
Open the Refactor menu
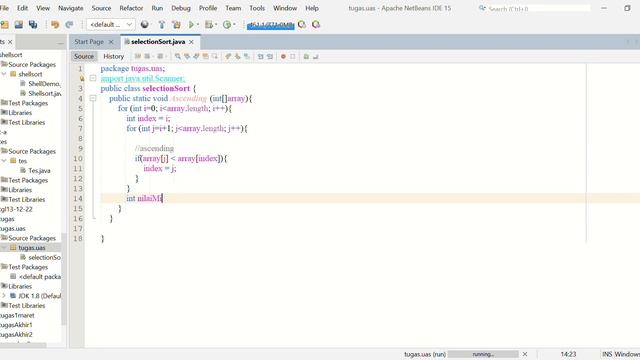pyautogui.click(x=131, y=8)
